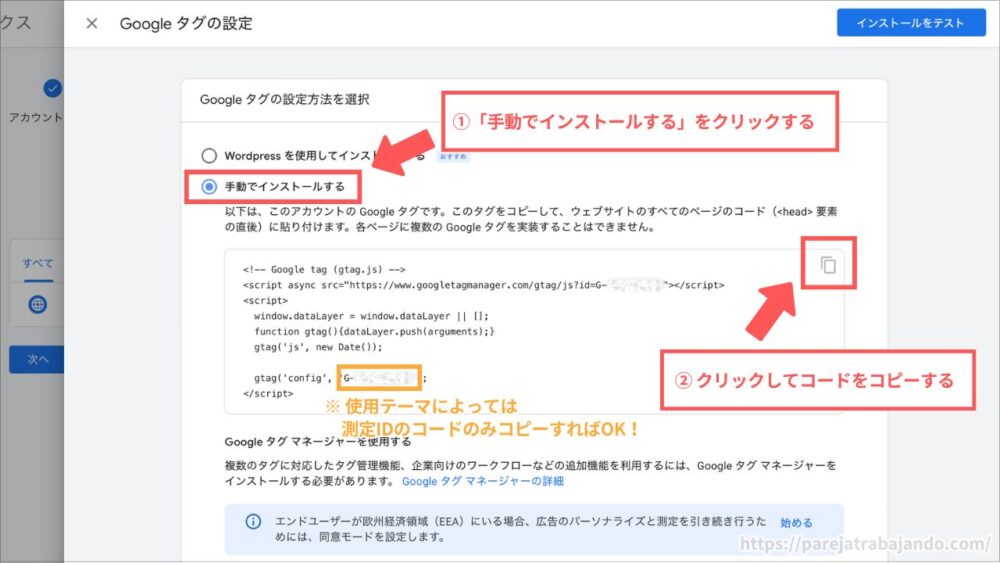Select Wordpress を使用してインストール radio button

click(209, 156)
